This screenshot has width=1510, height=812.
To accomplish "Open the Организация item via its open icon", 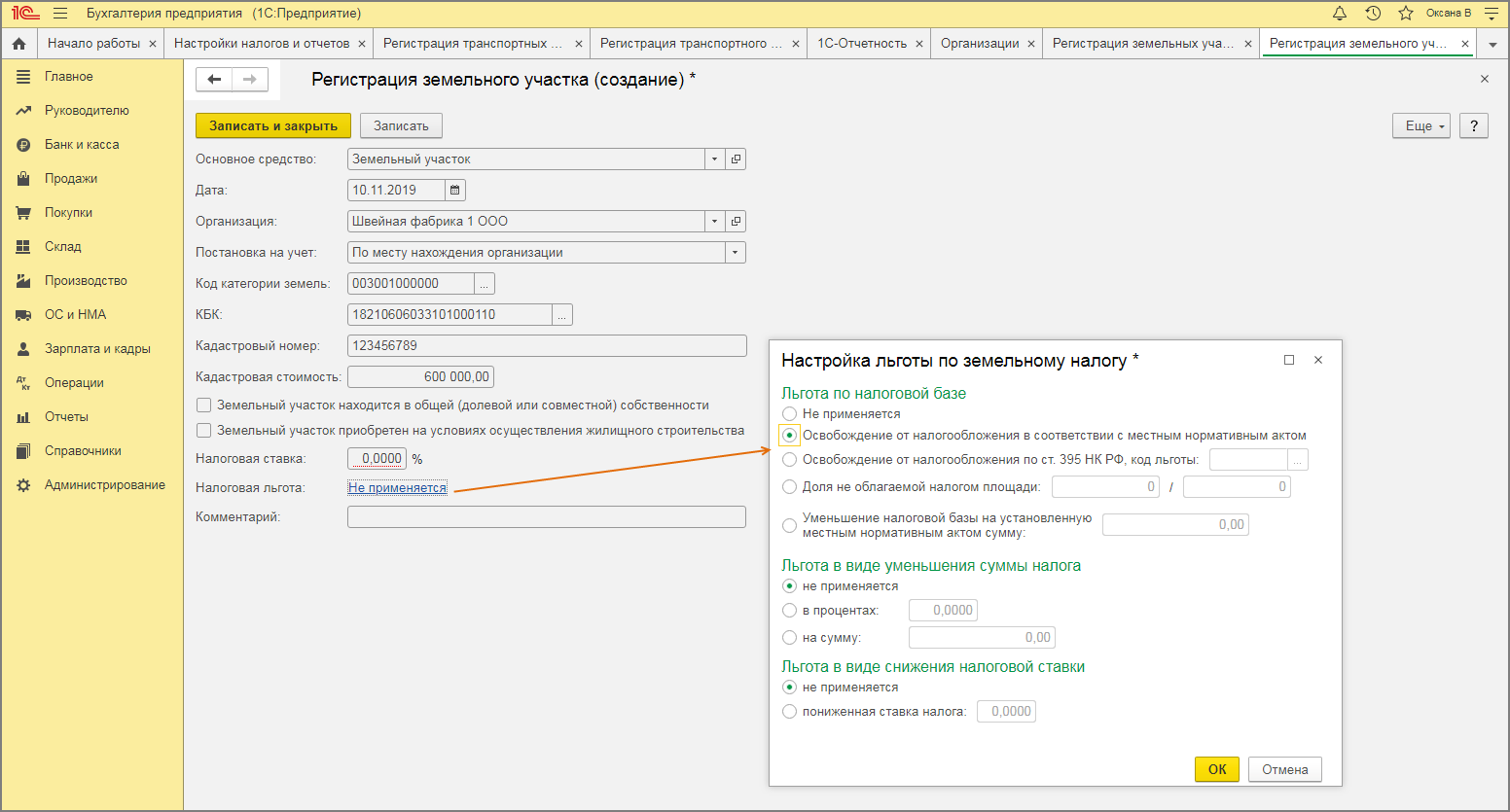I will [736, 222].
